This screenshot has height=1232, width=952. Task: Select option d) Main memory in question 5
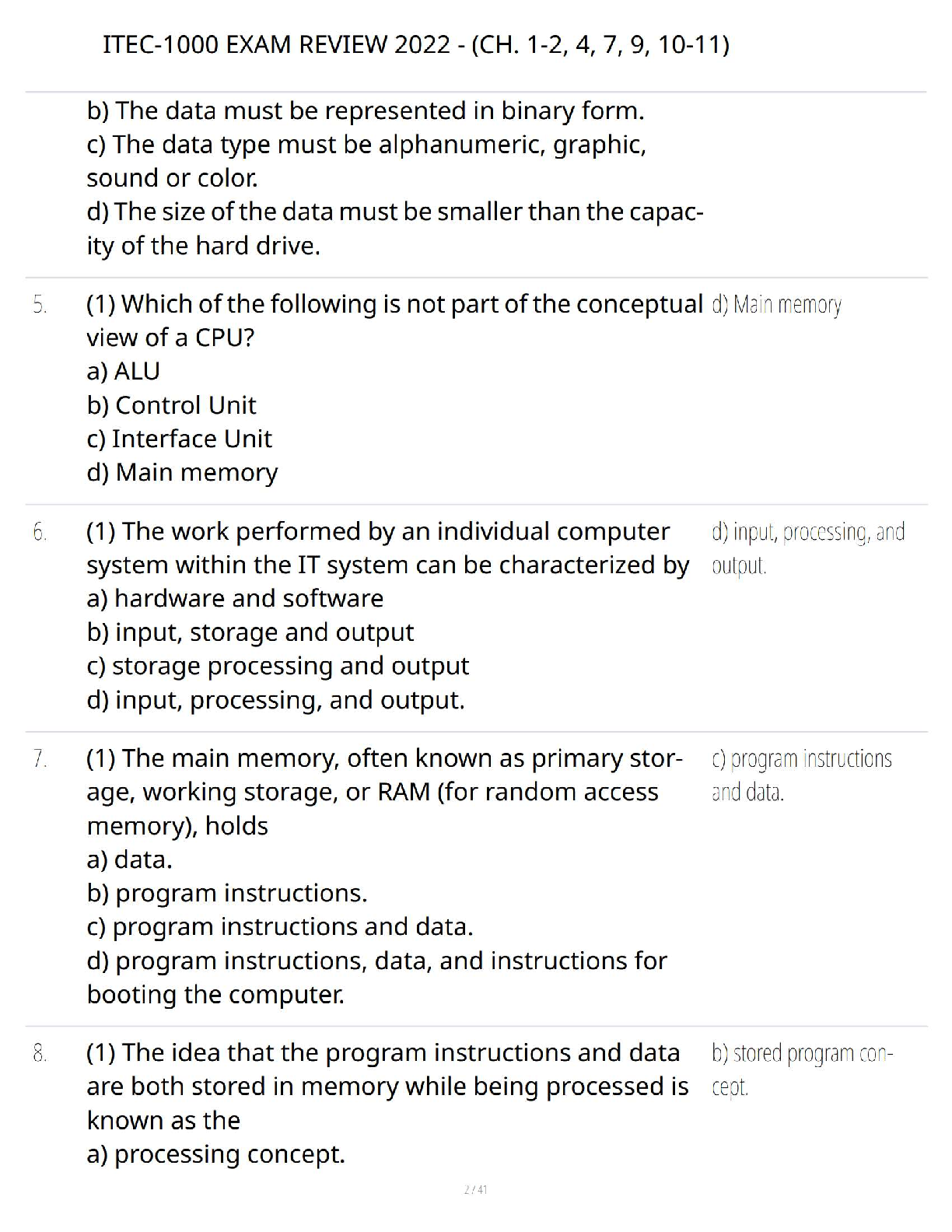[x=183, y=472]
